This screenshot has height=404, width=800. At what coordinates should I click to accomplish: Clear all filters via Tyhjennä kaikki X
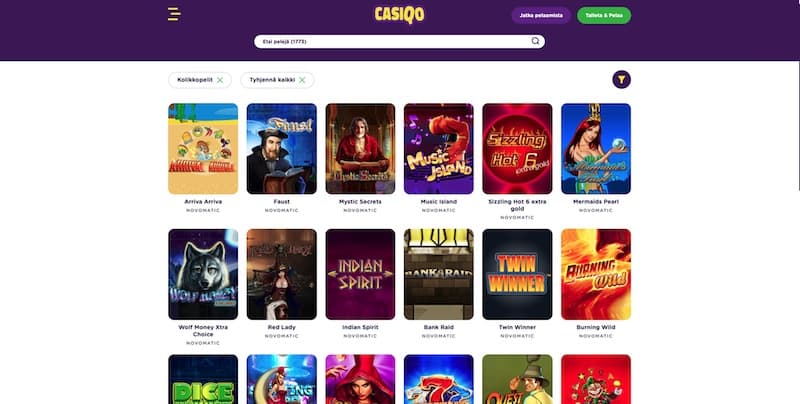(x=302, y=80)
